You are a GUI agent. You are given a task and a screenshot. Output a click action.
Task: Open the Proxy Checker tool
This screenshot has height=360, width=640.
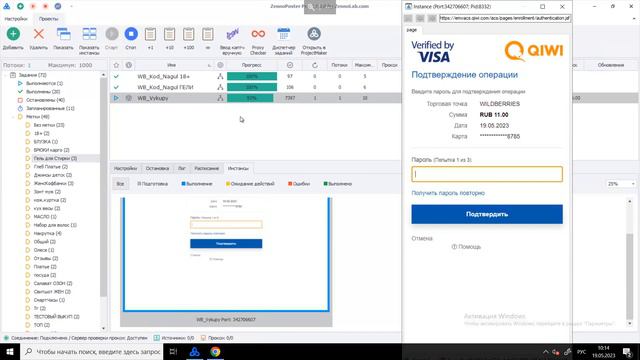tap(258, 34)
